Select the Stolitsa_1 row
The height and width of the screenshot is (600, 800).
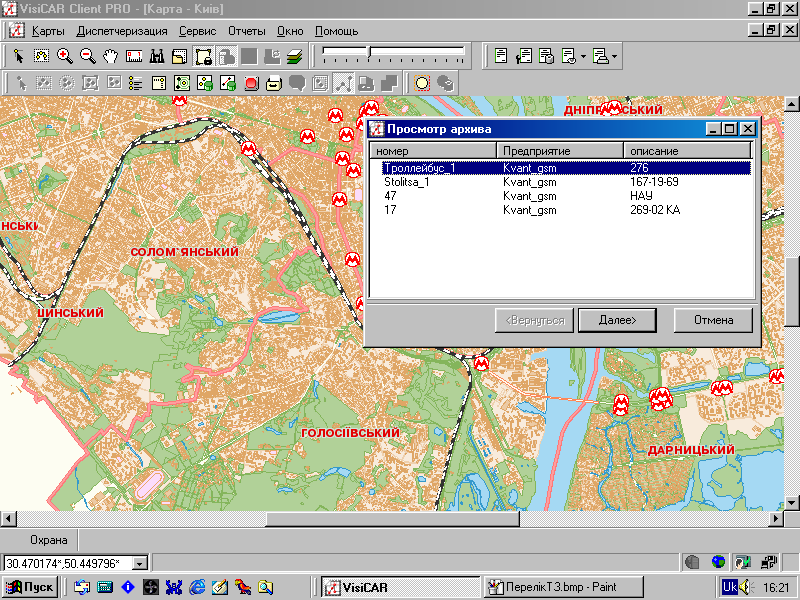pos(566,182)
